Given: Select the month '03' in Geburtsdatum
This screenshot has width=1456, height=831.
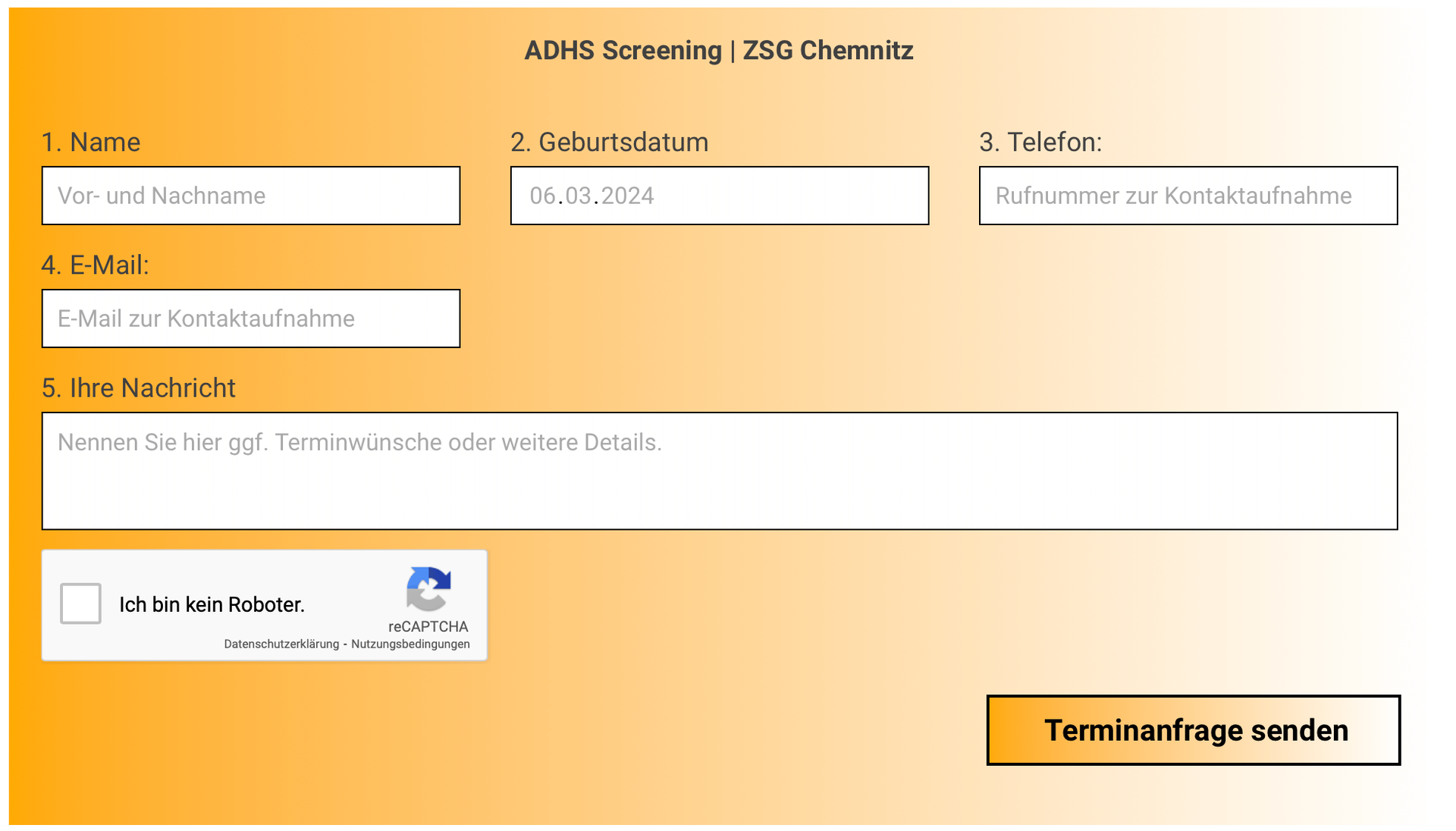Looking at the screenshot, I should point(578,196).
